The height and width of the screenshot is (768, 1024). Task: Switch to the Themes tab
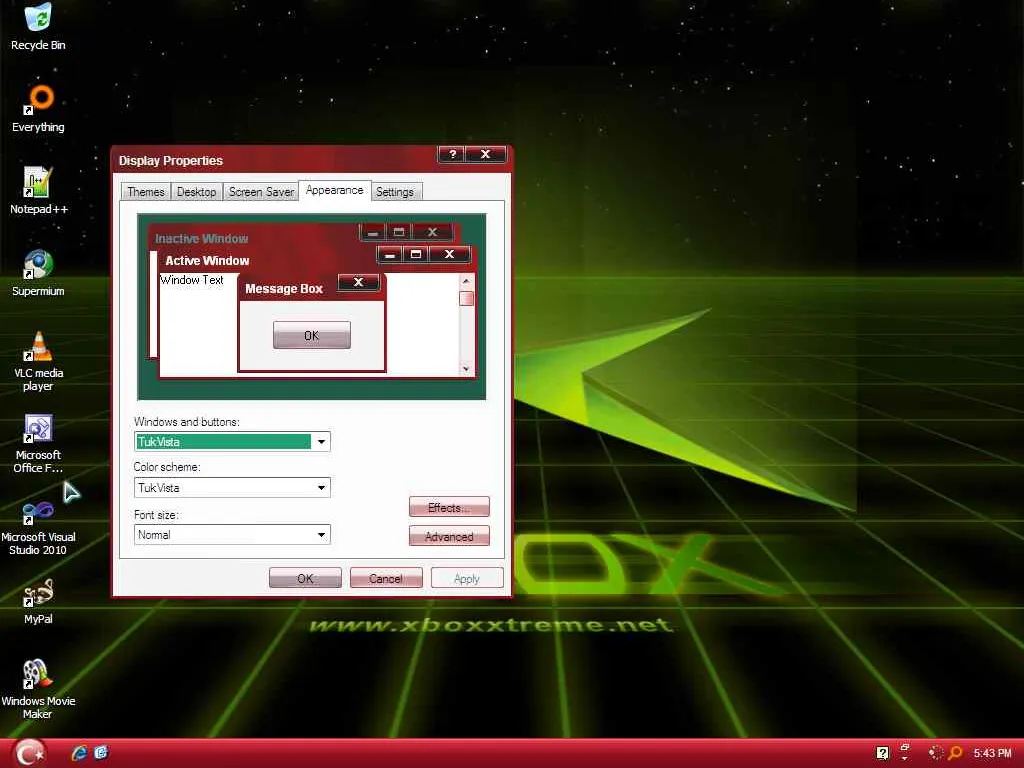pyautogui.click(x=146, y=192)
